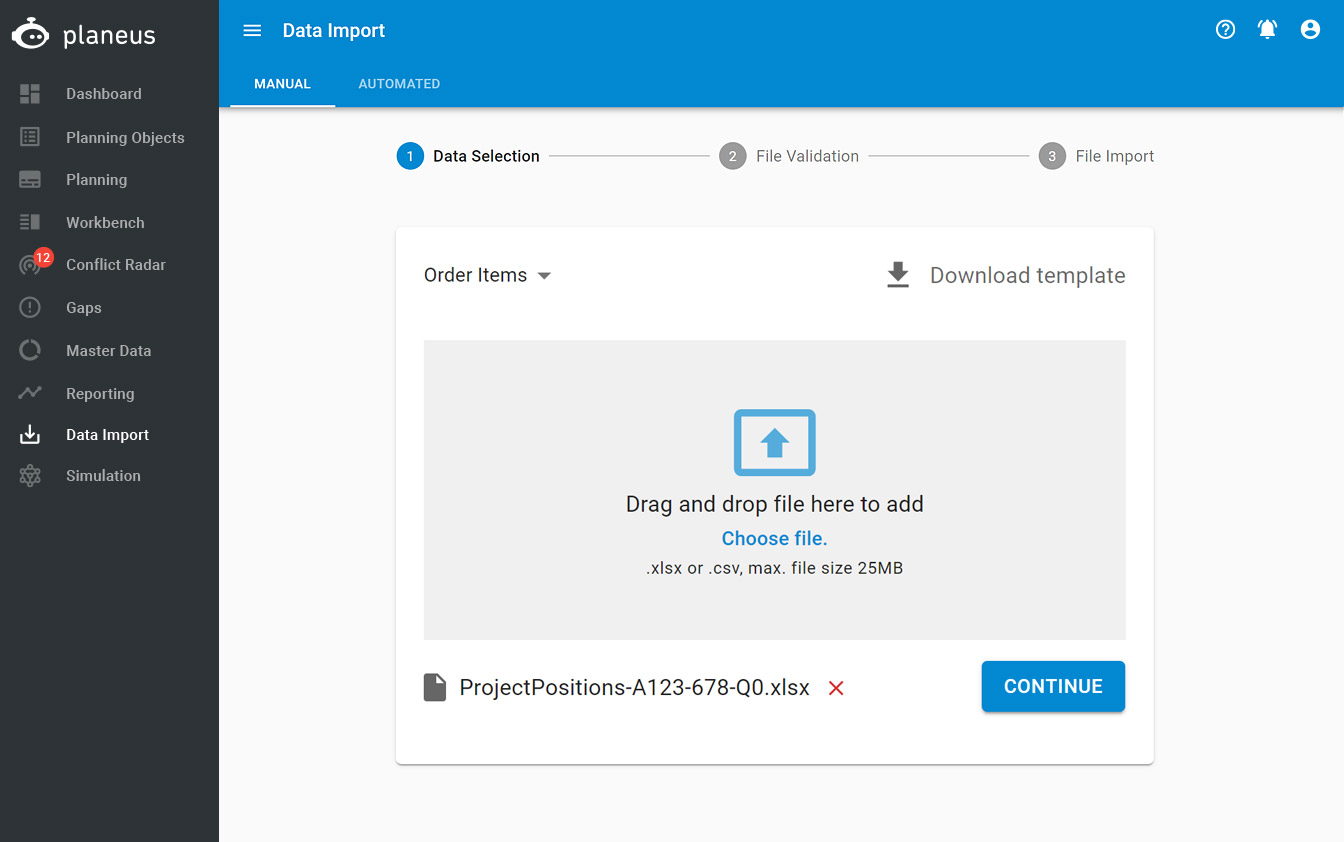The height and width of the screenshot is (842, 1344).
Task: Click the Planning Objects list icon
Action: tap(30, 137)
